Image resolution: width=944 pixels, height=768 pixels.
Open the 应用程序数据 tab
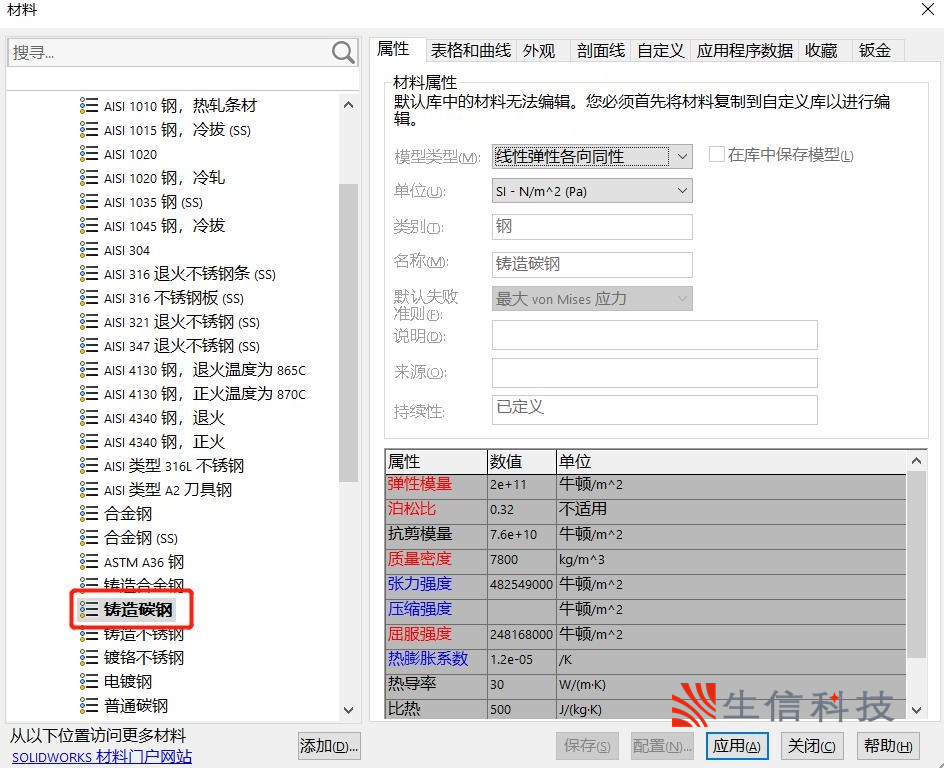[745, 51]
